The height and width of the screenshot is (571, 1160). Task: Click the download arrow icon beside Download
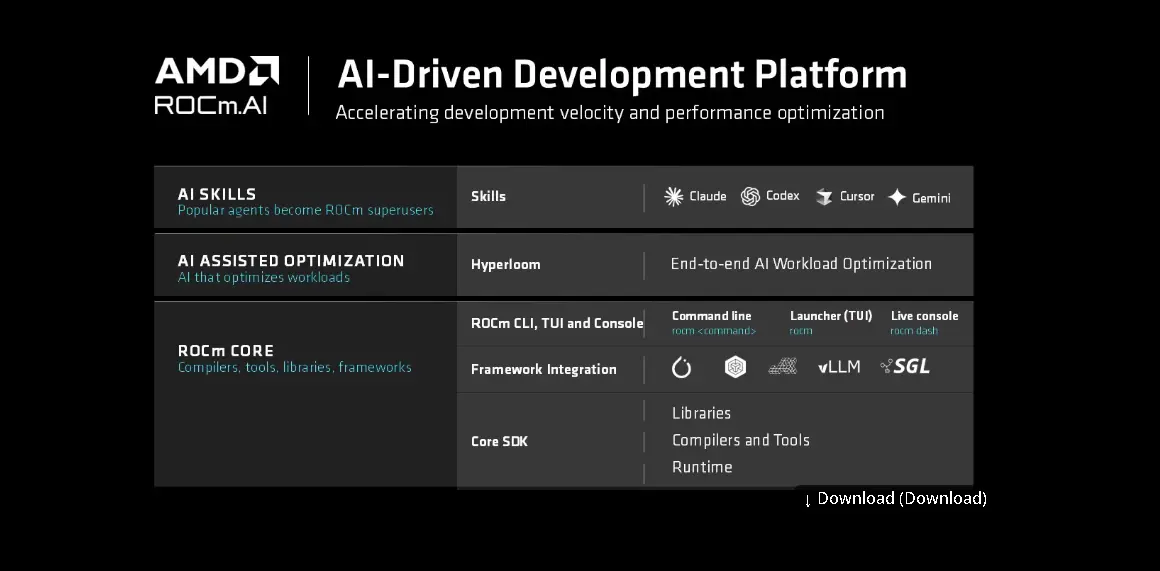coord(808,500)
